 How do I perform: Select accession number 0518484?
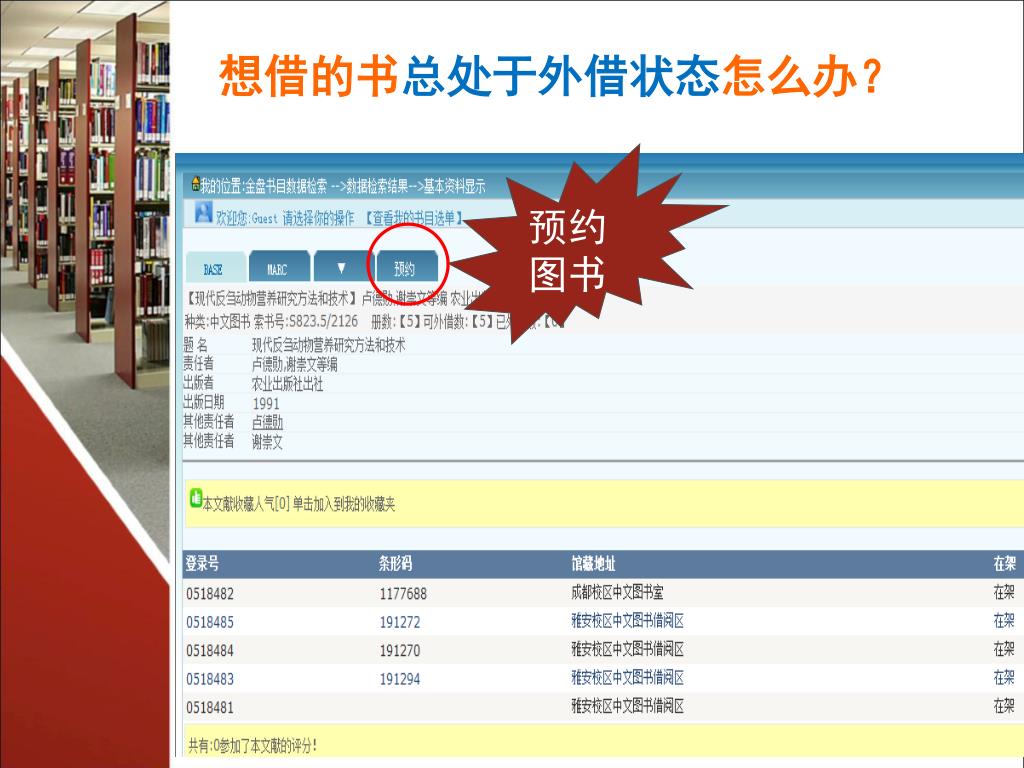tap(210, 651)
